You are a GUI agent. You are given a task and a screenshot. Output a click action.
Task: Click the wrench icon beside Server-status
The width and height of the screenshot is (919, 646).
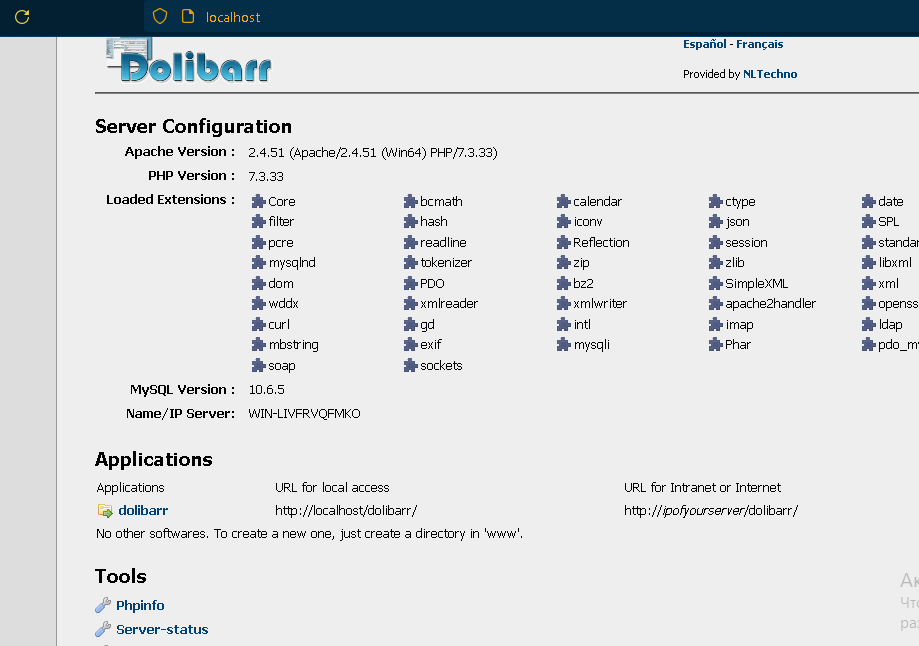click(103, 629)
